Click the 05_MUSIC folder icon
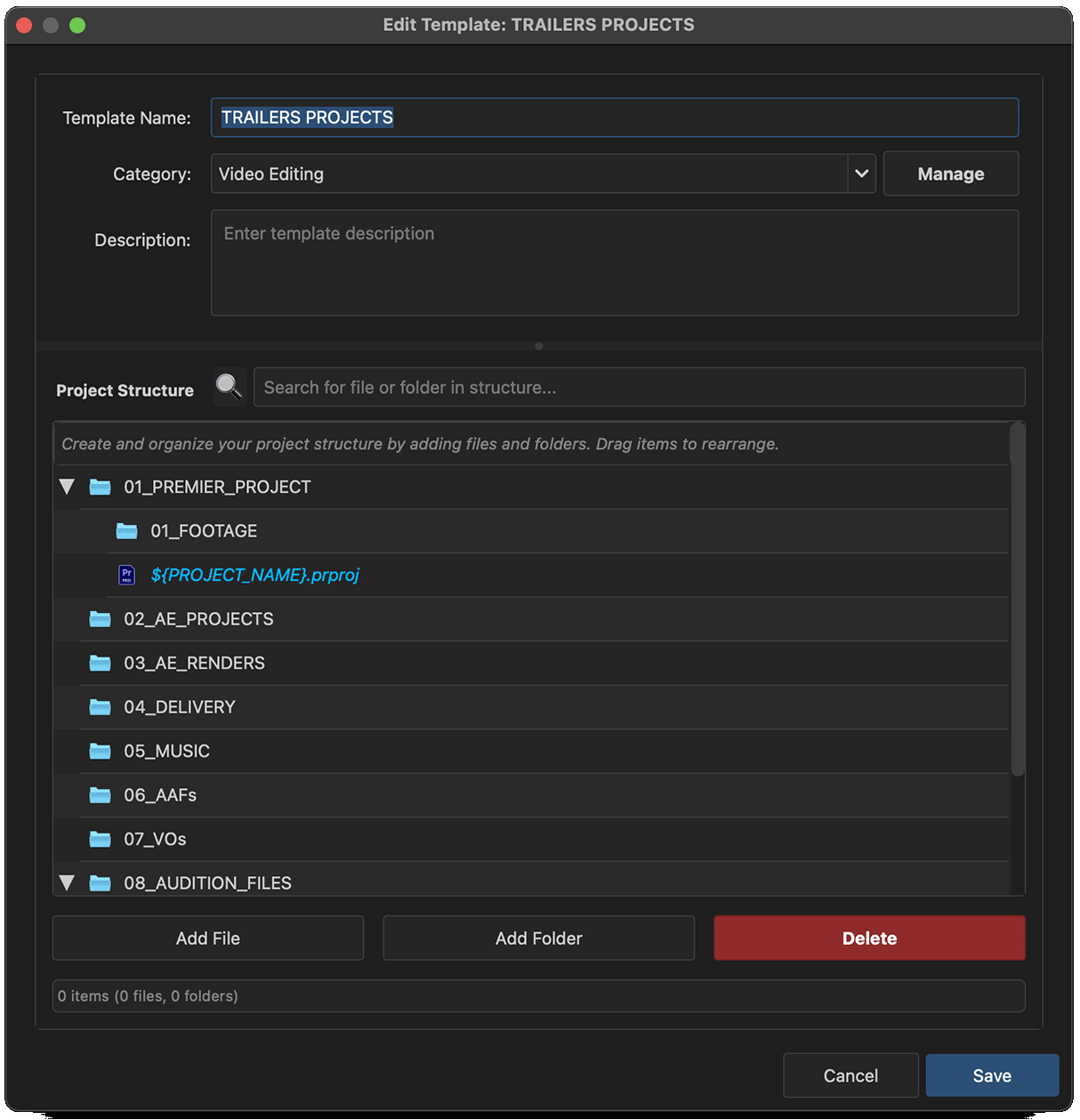Screen dimensions: 1080x1120 (100, 751)
